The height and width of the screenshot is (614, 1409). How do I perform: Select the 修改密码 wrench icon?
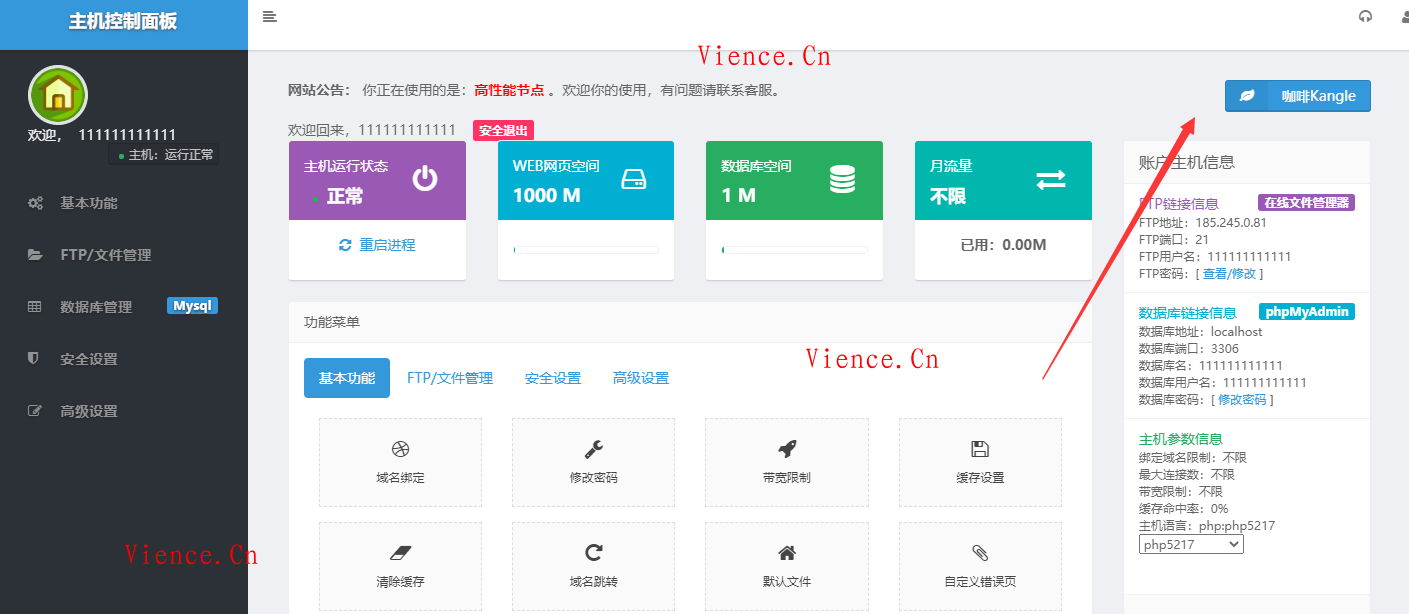(593, 462)
